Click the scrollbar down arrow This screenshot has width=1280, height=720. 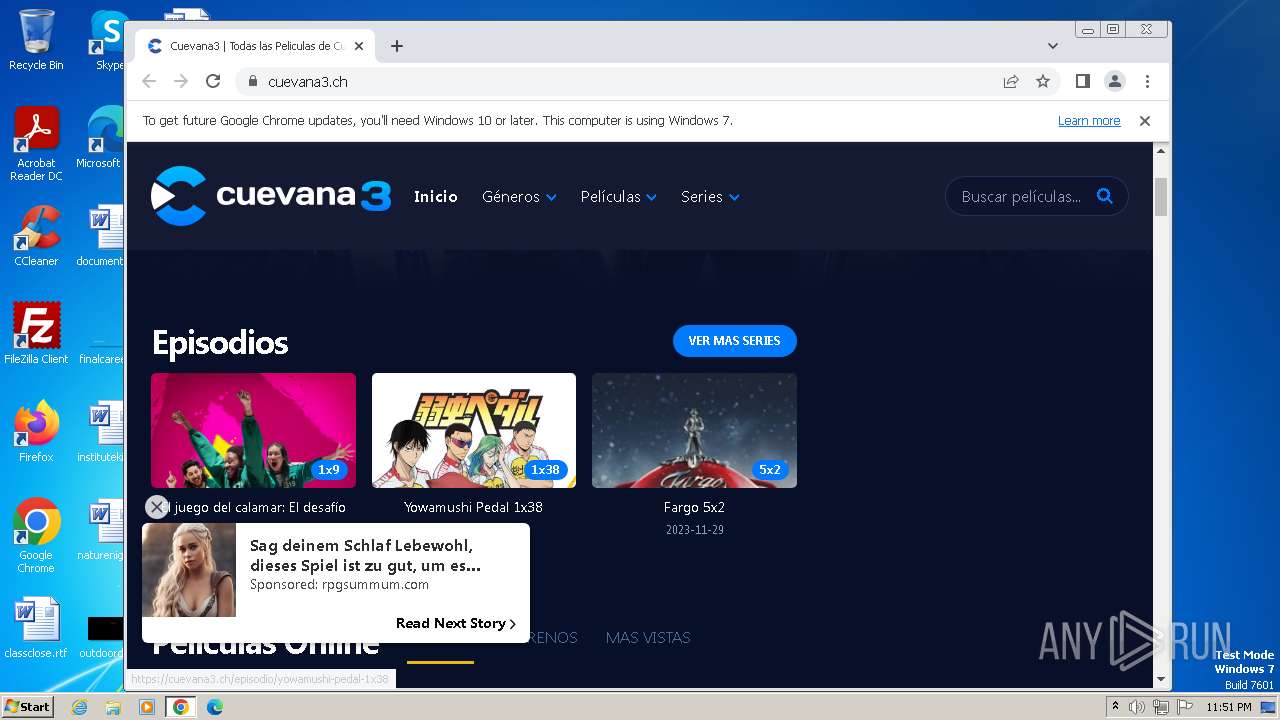[x=1161, y=679]
